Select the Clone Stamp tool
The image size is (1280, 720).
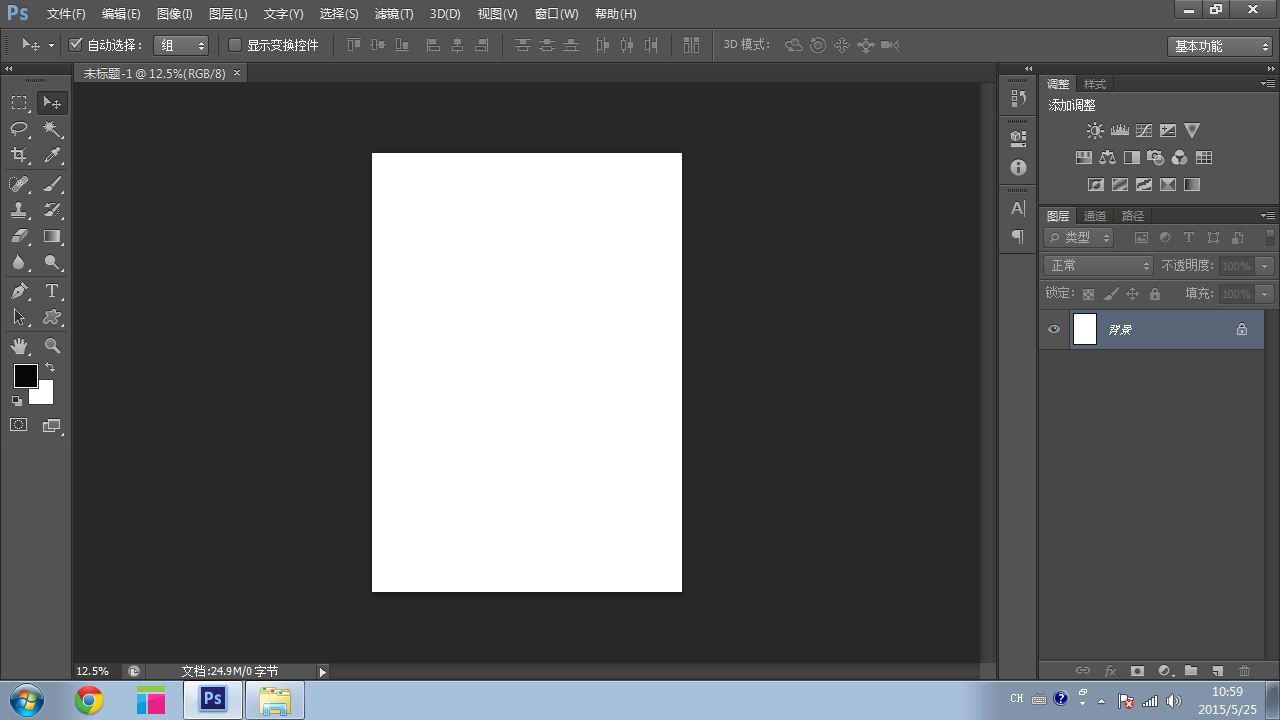click(x=19, y=210)
